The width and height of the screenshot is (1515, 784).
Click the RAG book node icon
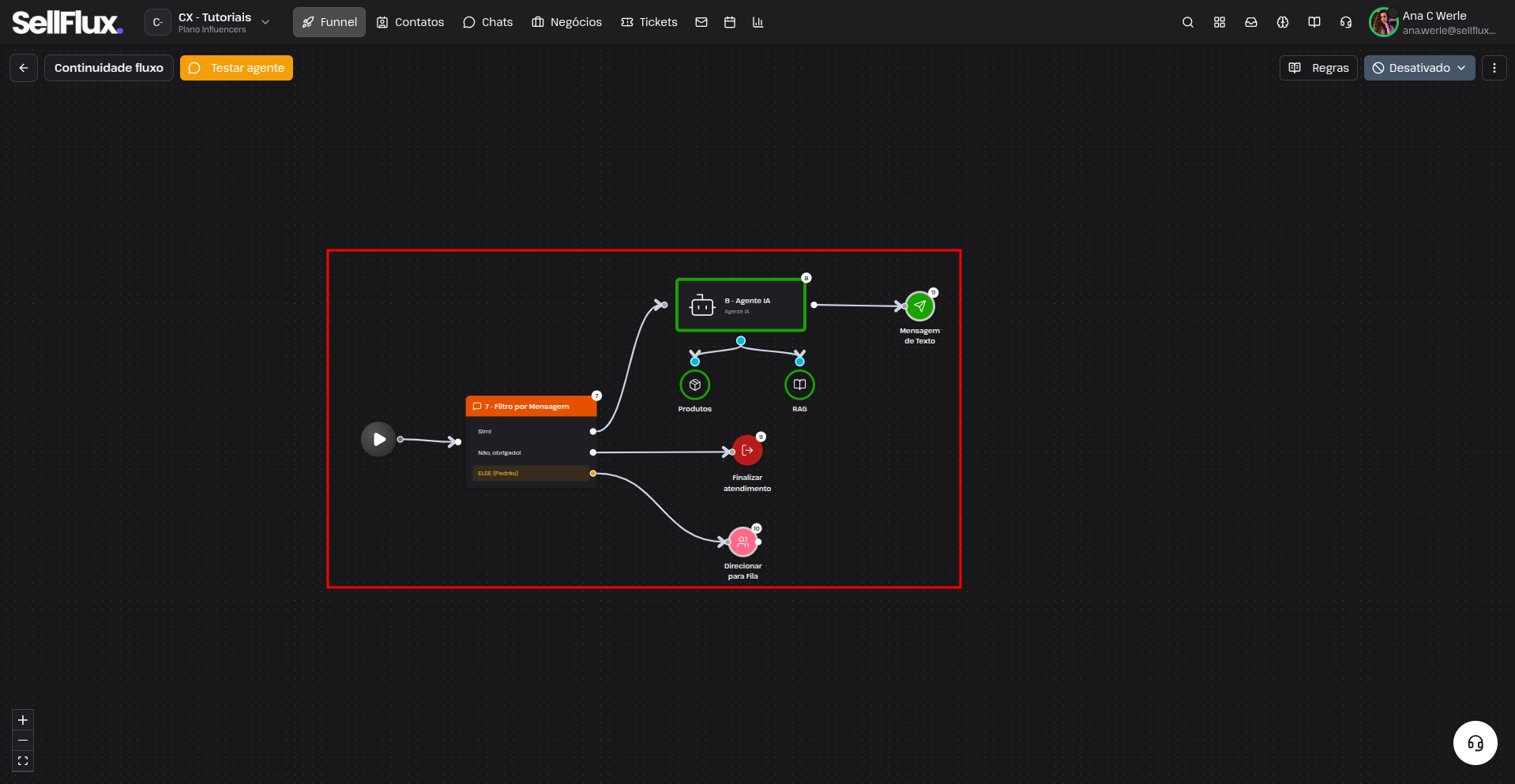pyautogui.click(x=799, y=384)
